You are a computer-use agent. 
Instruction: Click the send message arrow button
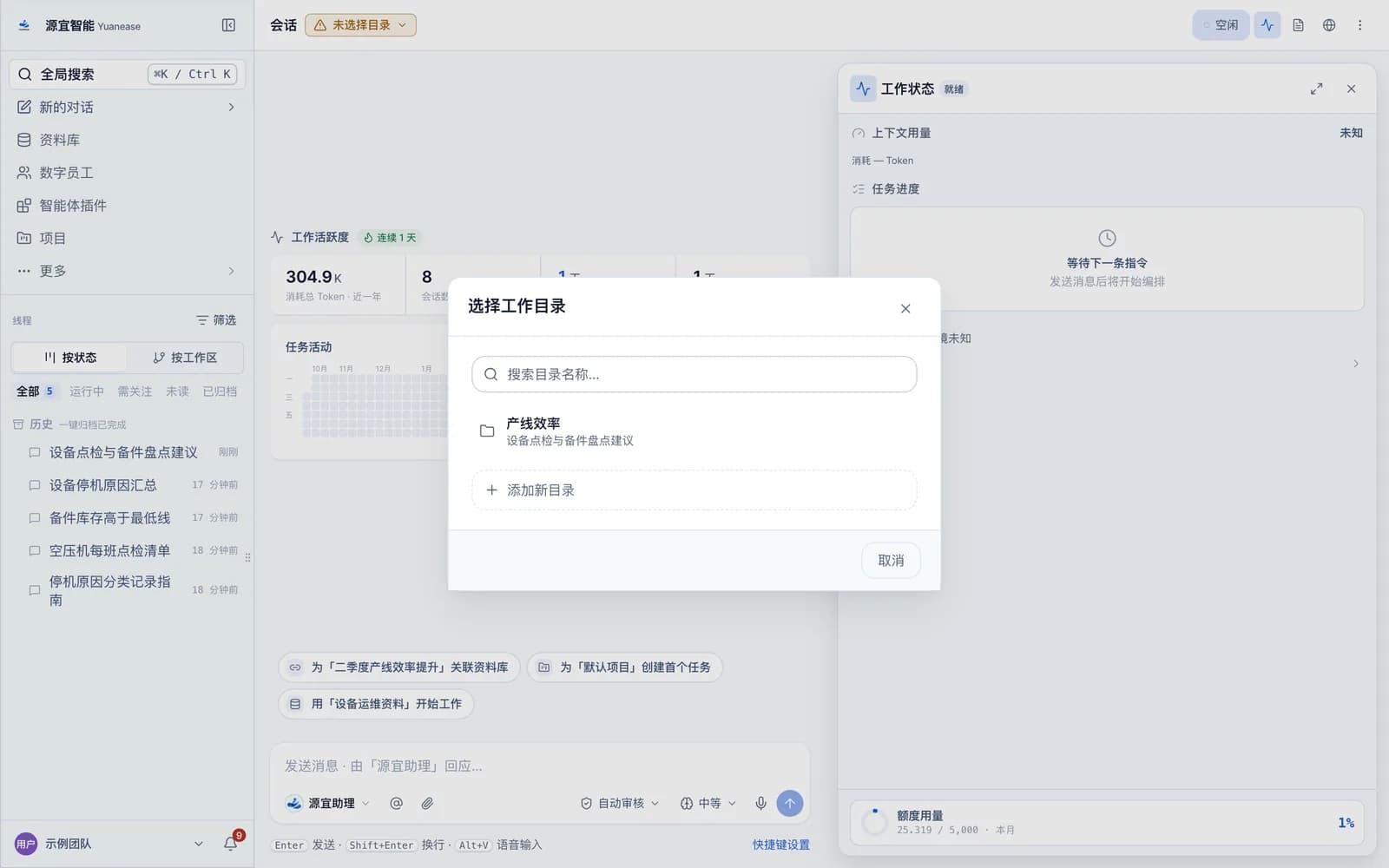pos(790,804)
